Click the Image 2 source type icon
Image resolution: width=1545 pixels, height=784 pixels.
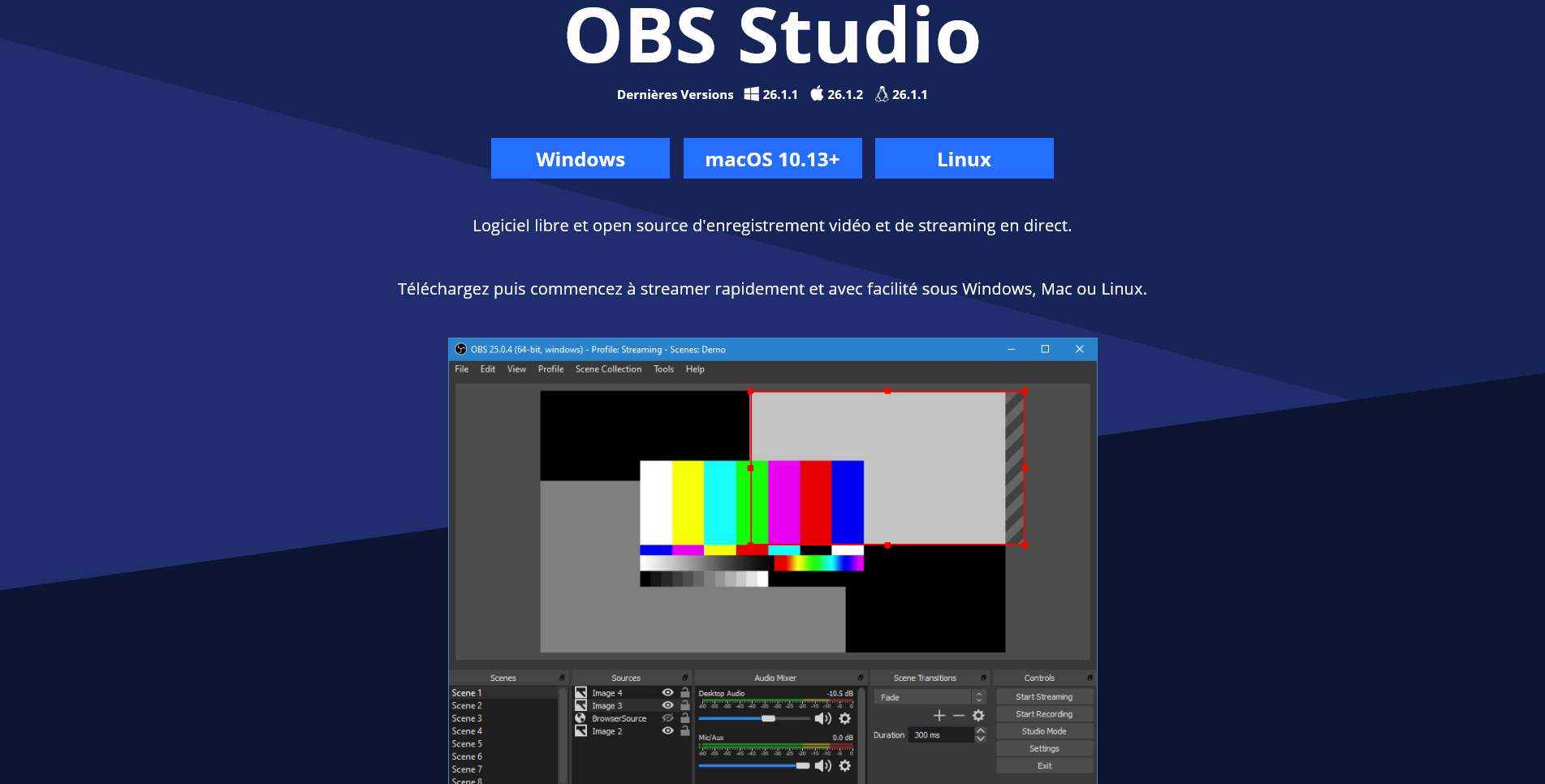(580, 731)
